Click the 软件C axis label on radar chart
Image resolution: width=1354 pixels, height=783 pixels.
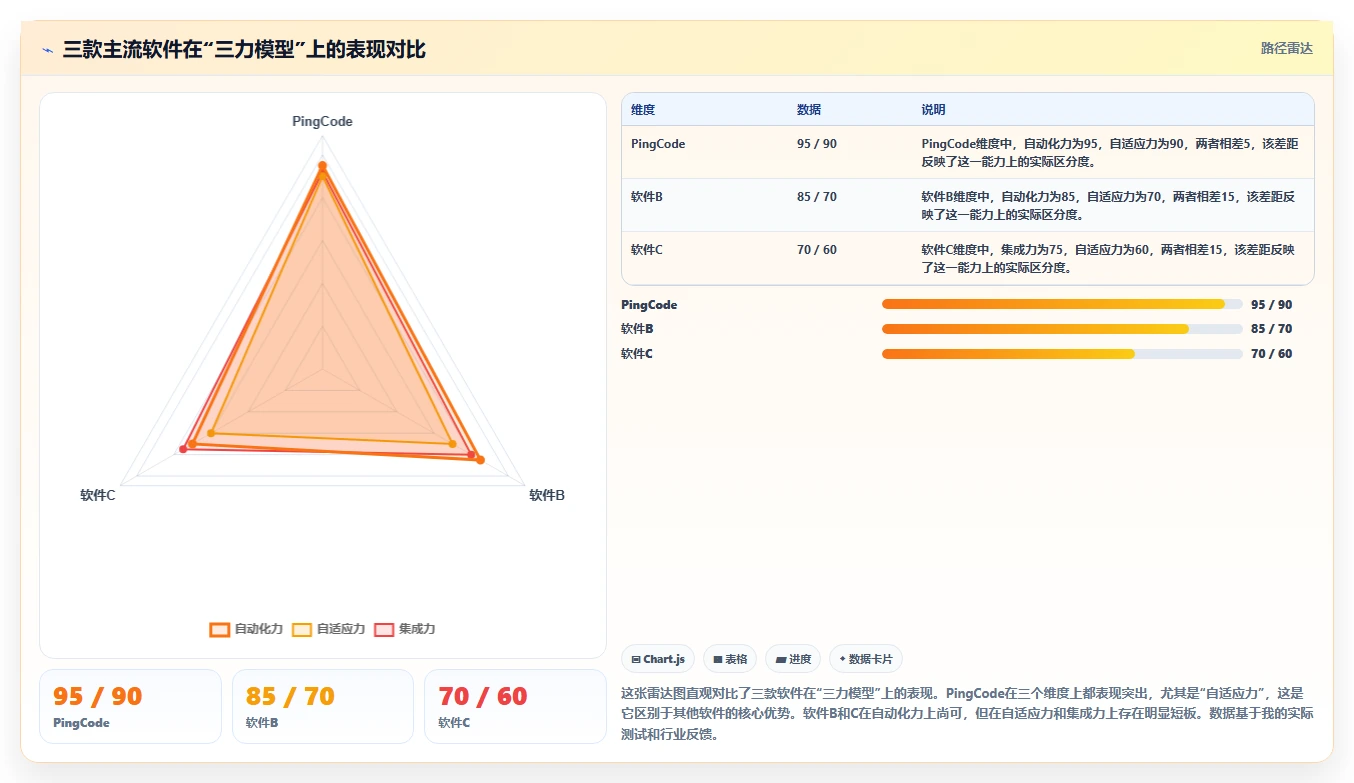(98, 495)
